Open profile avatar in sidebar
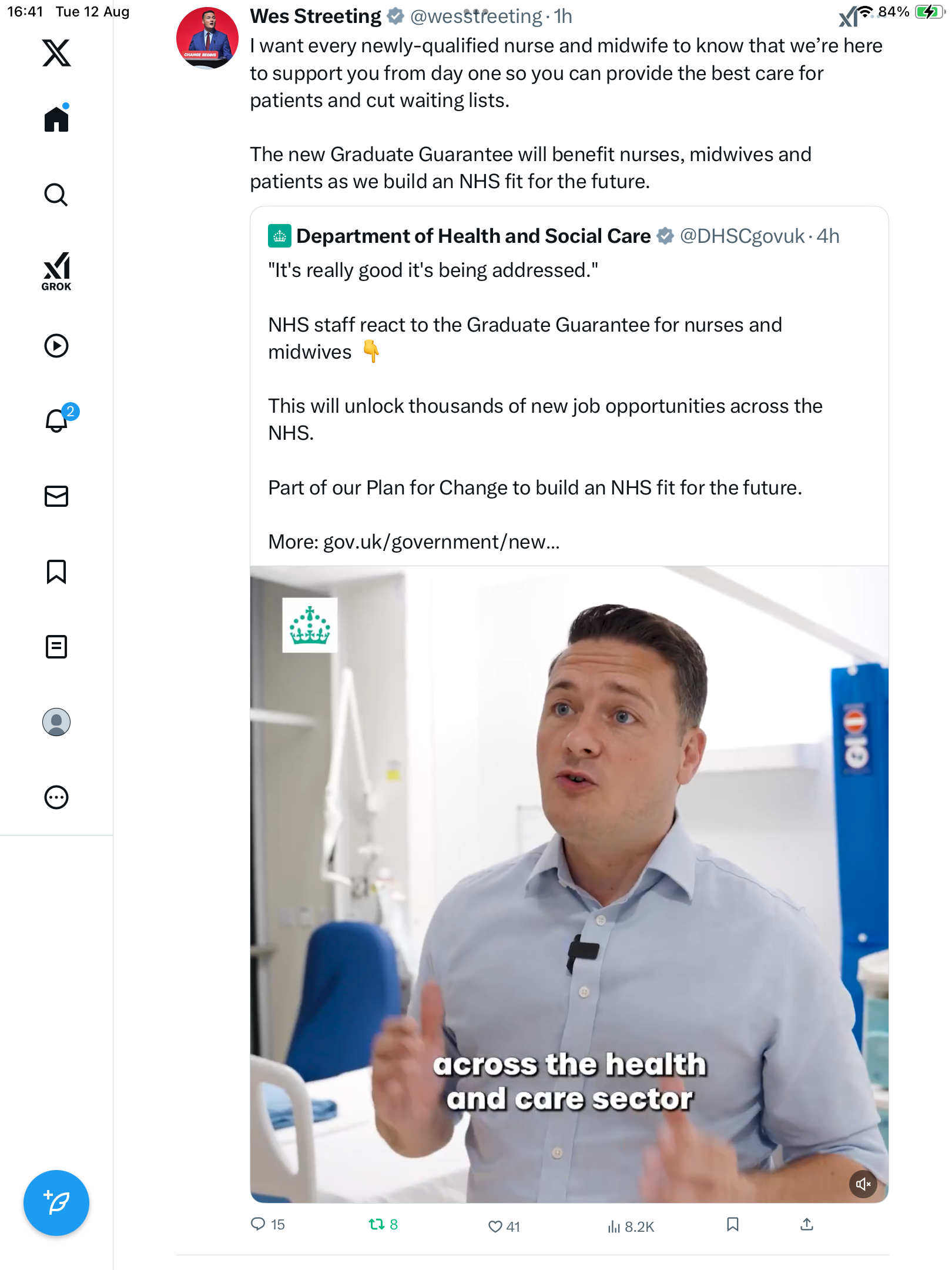Image resolution: width=952 pixels, height=1270 pixels. 56,722
